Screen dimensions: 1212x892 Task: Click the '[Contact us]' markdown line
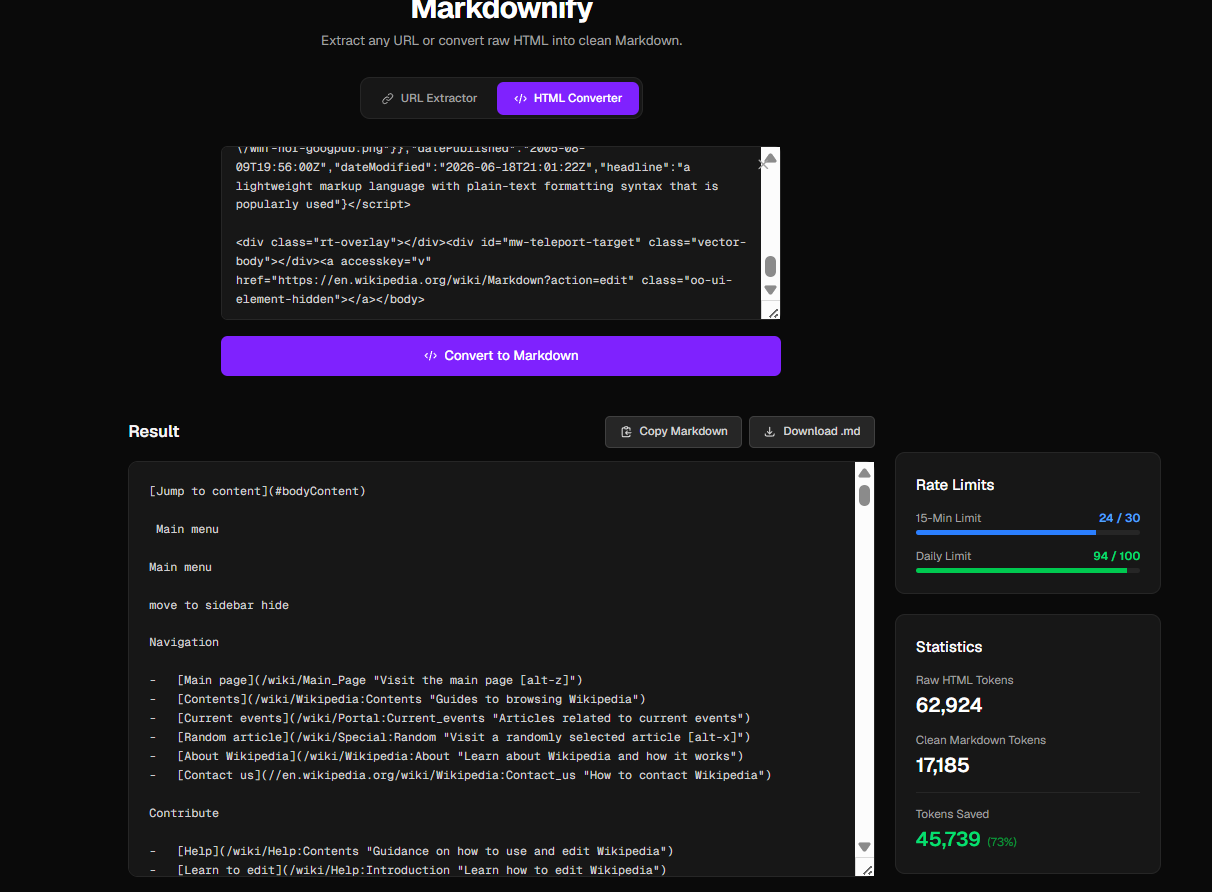(460, 775)
